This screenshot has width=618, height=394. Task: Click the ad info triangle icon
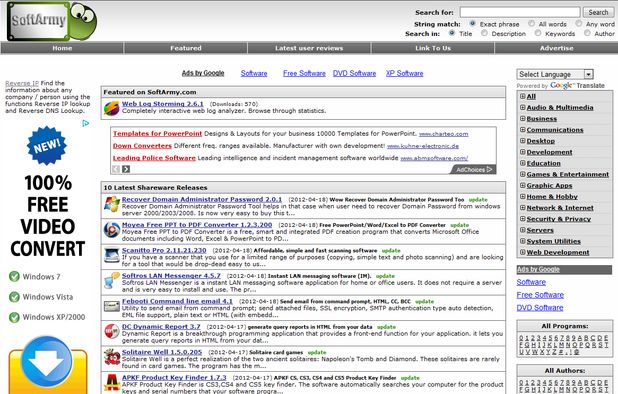pos(86,123)
